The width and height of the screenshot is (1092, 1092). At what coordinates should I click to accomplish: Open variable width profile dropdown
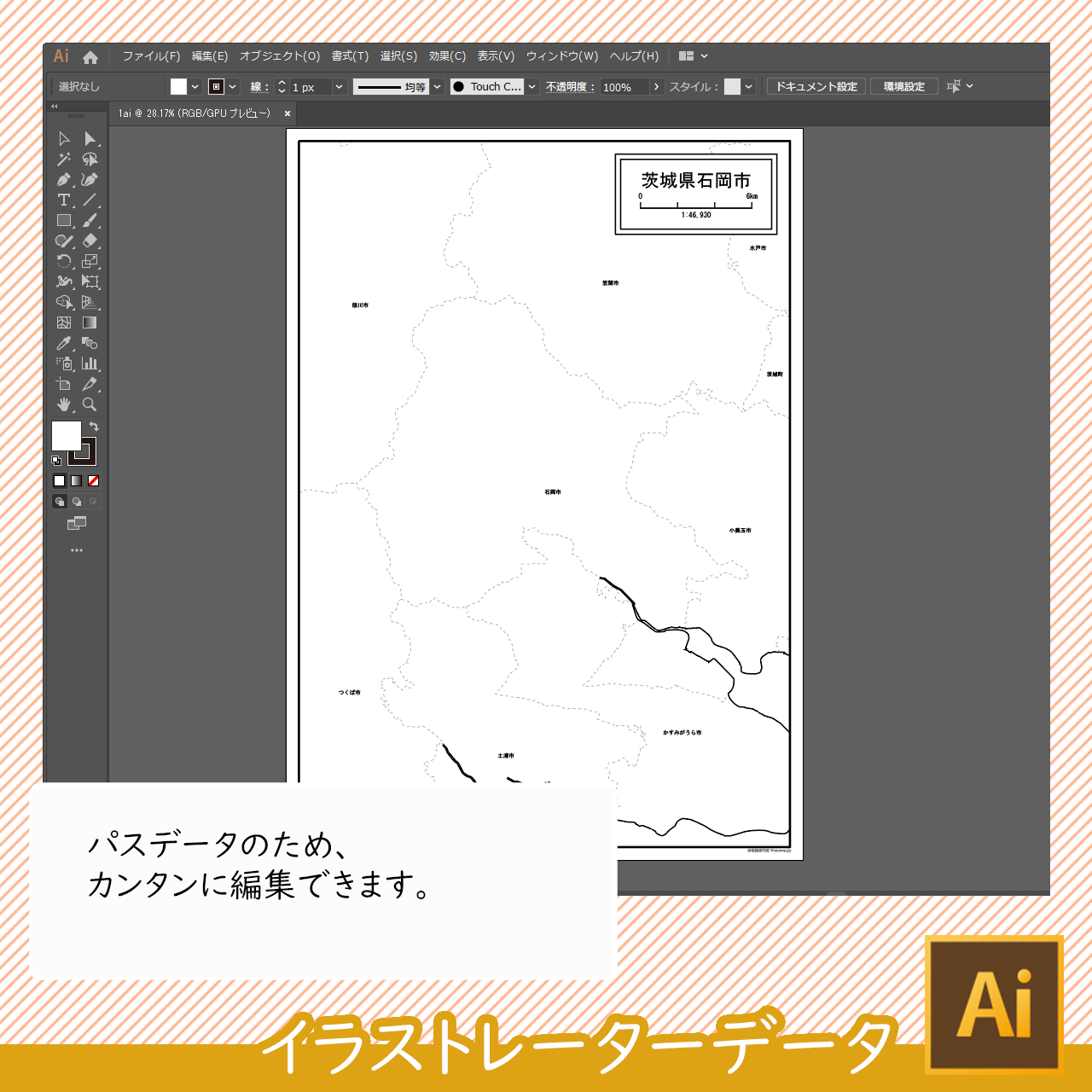438,87
